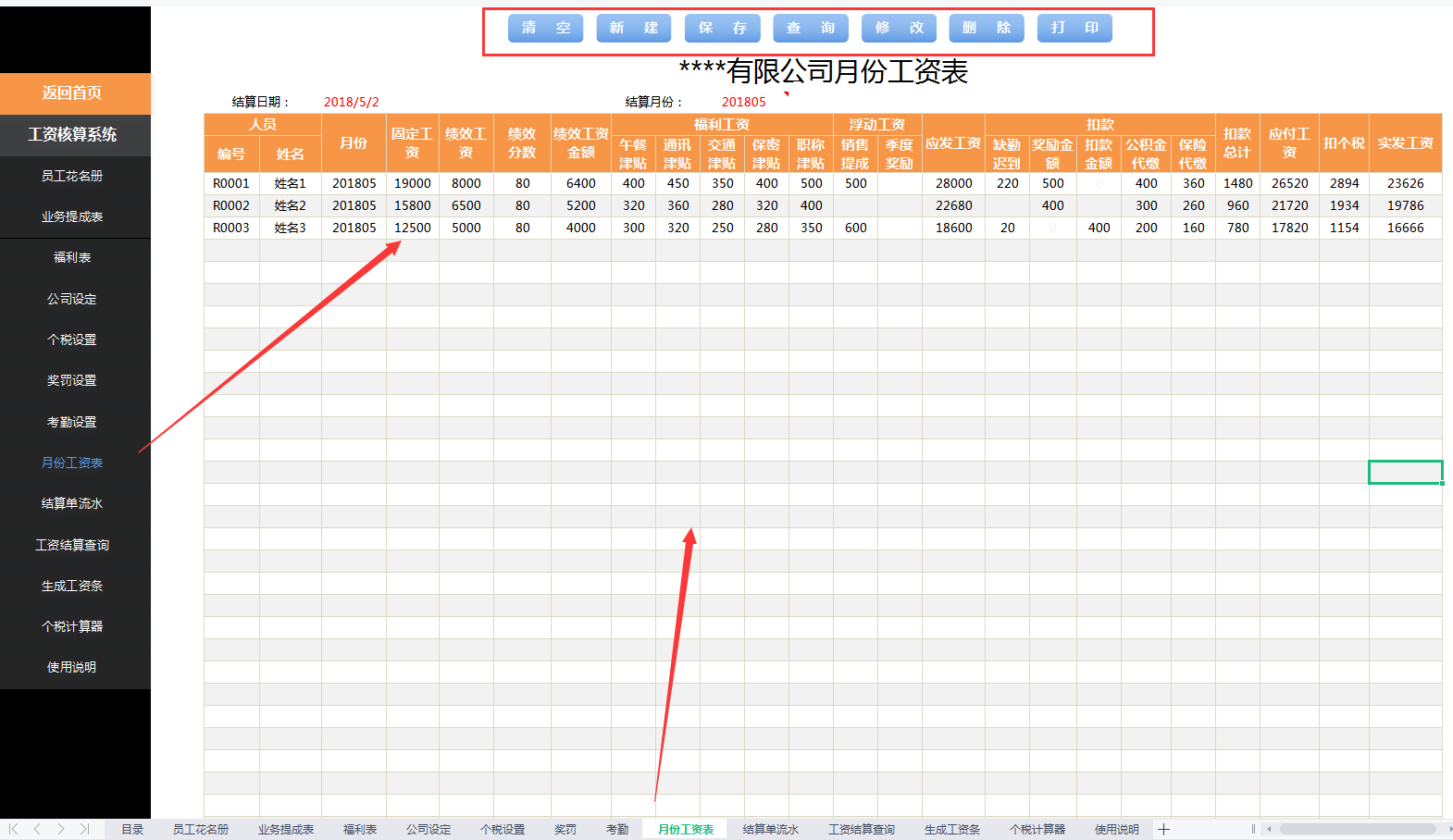Switch to the 福利表 sheet tab
The image size is (1453, 840).
[360, 829]
